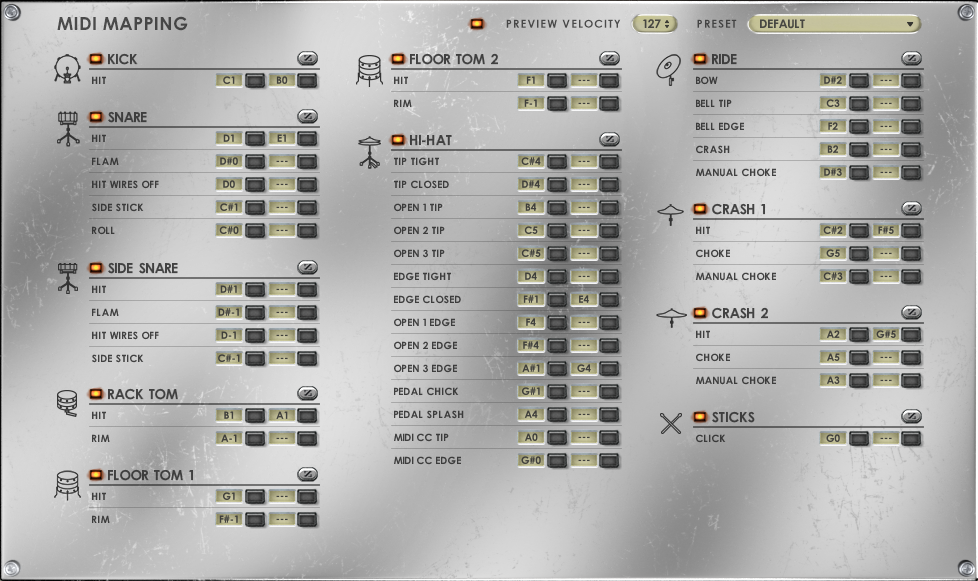This screenshot has width=978, height=581.
Task: Click the learn button beside Kick Hit C1
Action: [x=255, y=81]
